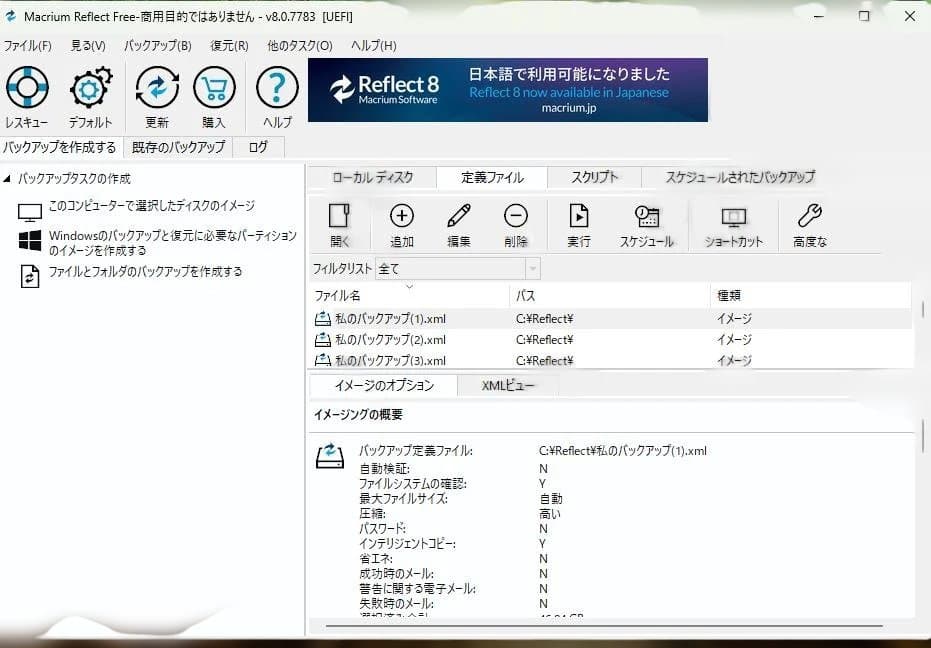
Task: Switch to the スクリプト tab
Action: 595,176
